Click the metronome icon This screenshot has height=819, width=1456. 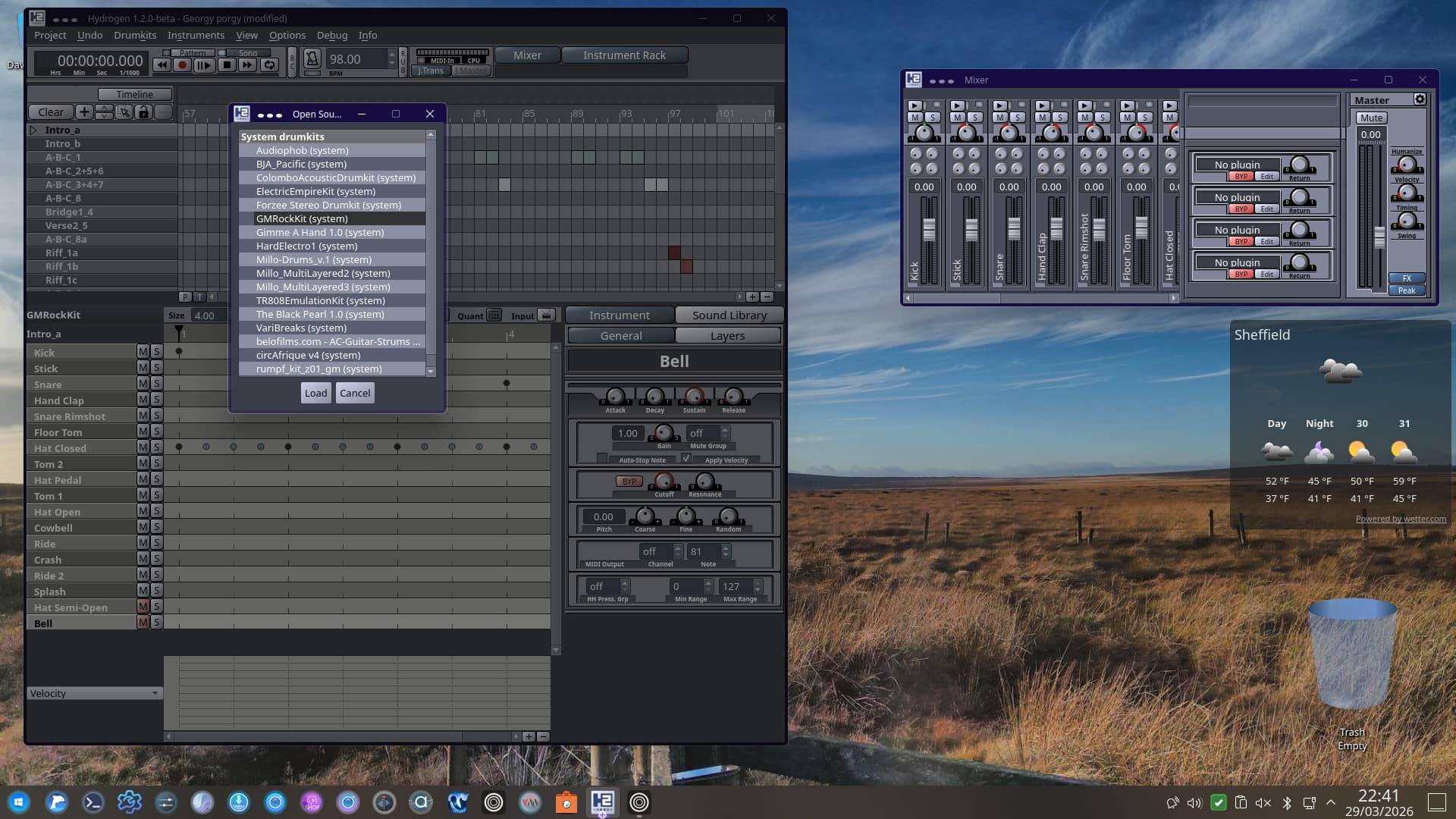(312, 58)
